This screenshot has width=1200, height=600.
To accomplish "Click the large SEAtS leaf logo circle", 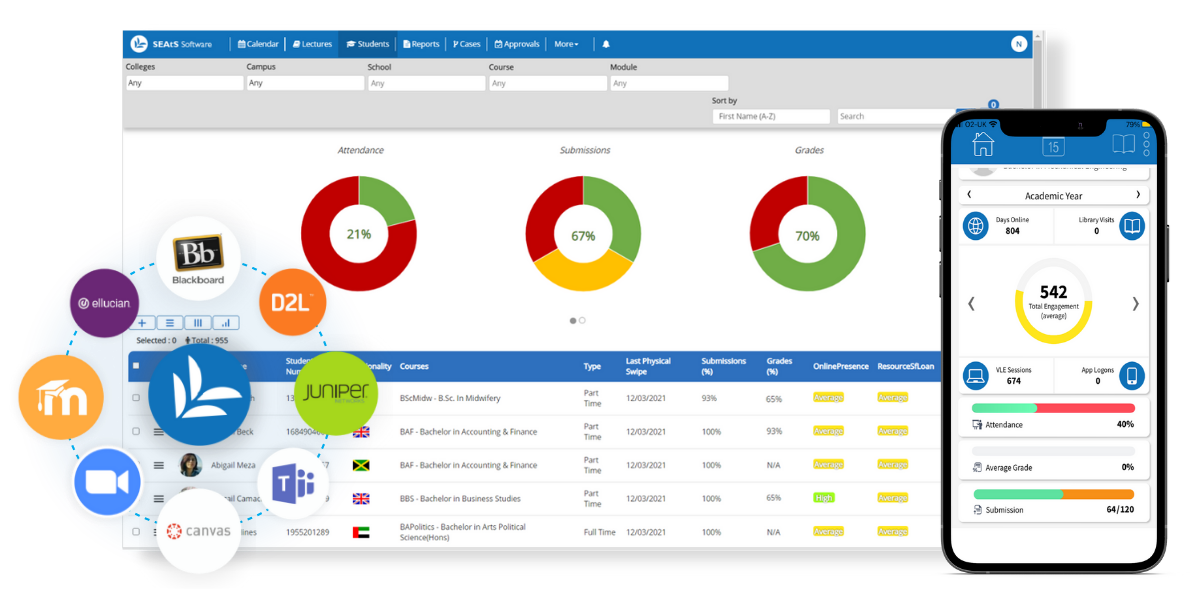I will tap(199, 395).
